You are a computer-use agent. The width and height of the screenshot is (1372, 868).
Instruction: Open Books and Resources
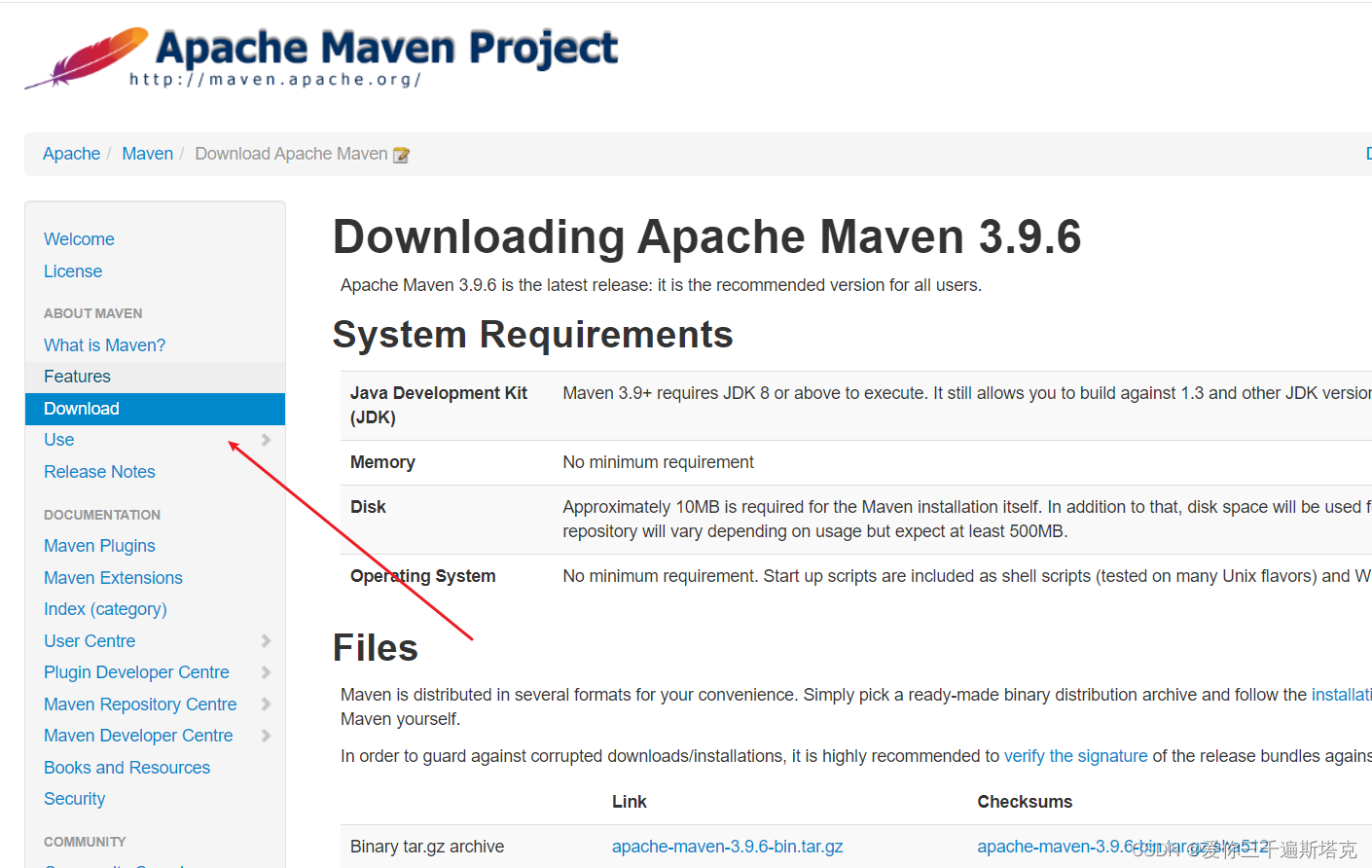point(126,767)
